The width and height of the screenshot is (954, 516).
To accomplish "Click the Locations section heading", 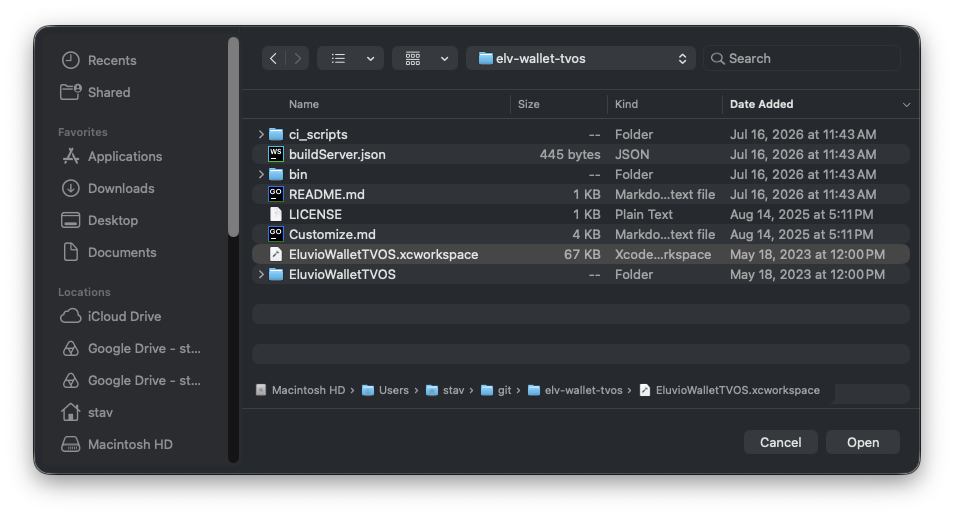I will click(x=84, y=292).
